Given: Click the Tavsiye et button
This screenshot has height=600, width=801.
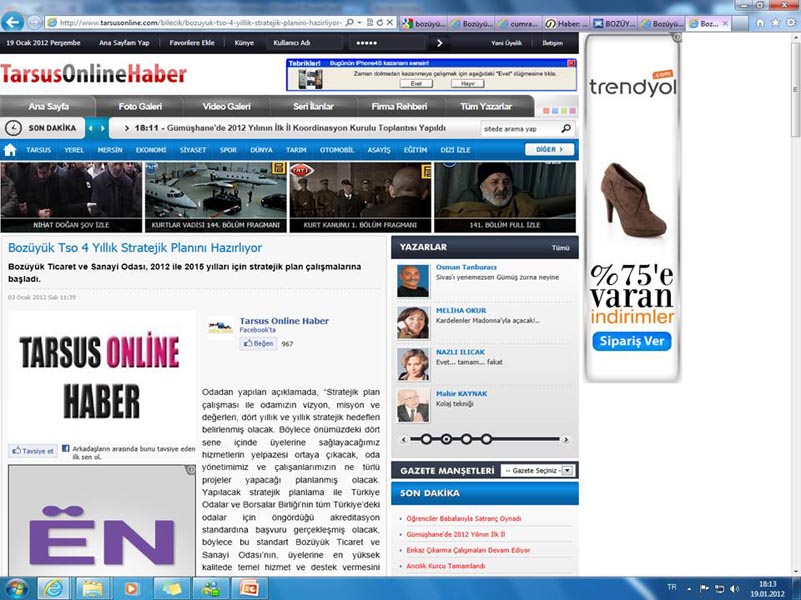Looking at the screenshot, I should 33,451.
